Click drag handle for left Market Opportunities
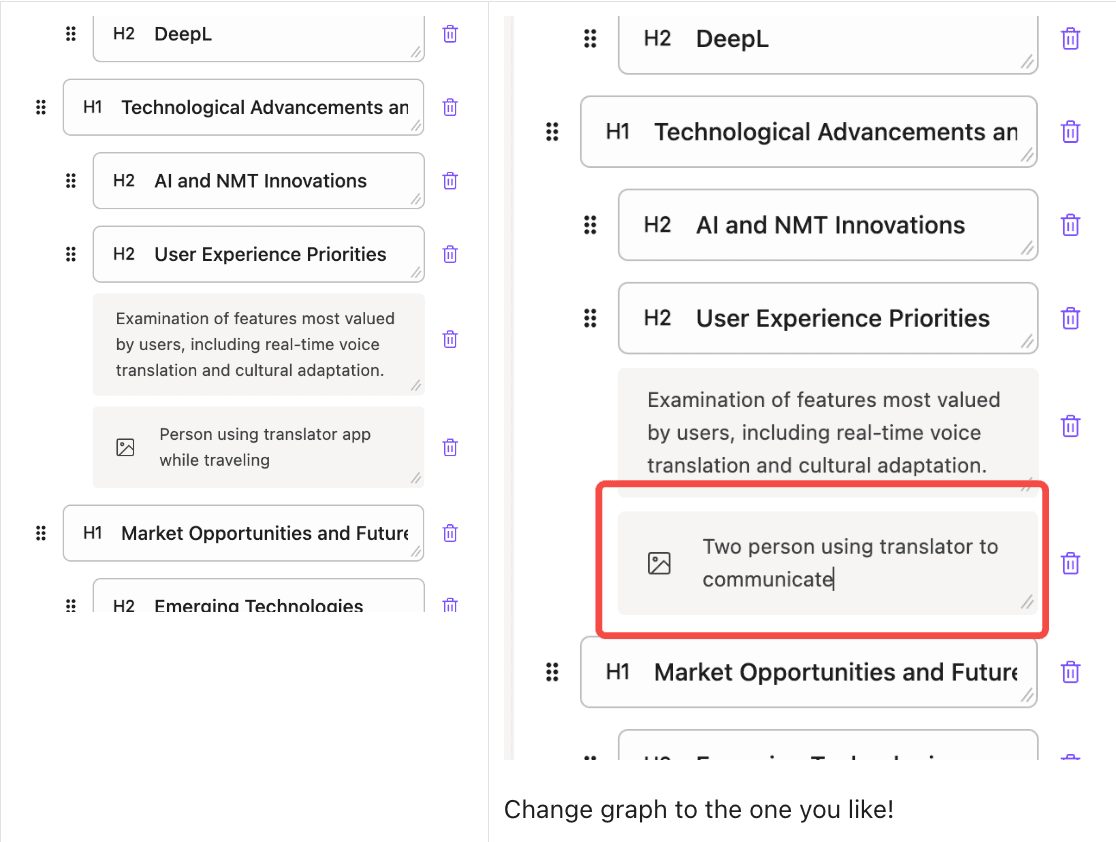This screenshot has width=1116, height=842. [x=41, y=533]
